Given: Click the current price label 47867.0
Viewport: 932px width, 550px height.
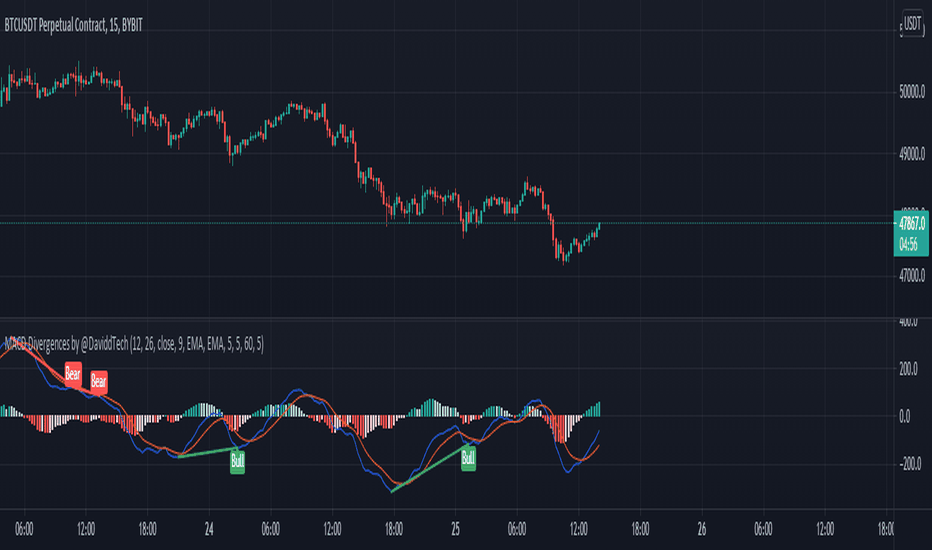Looking at the screenshot, I should [x=911, y=224].
